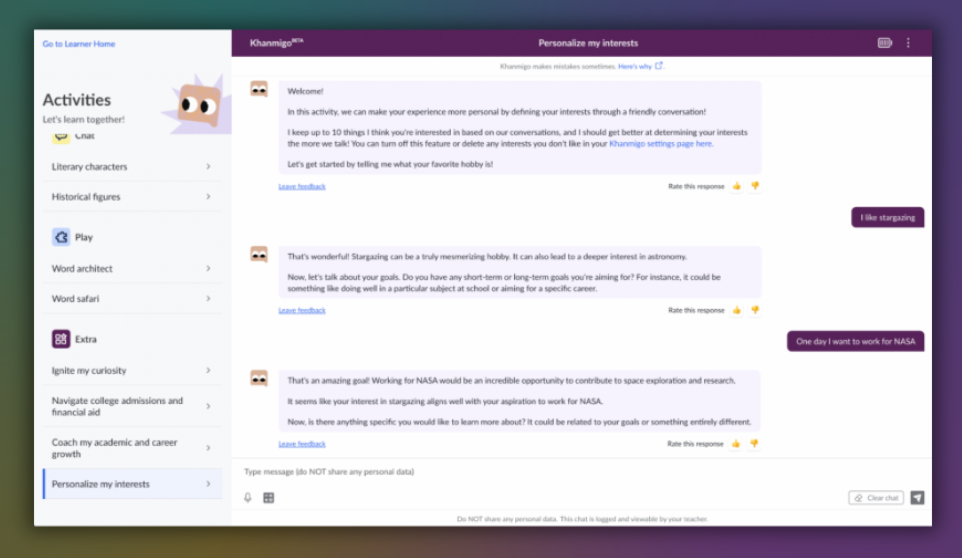Leave feedback on the NASA reply
The height and width of the screenshot is (558, 962).
(302, 443)
